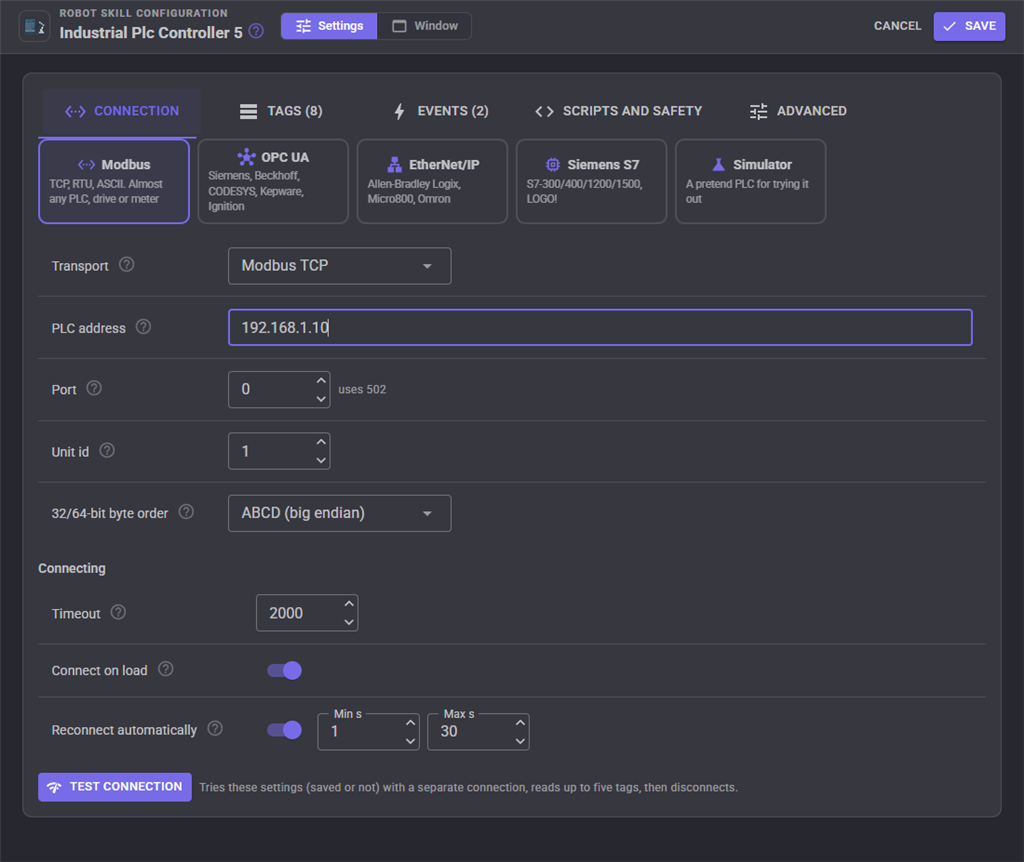This screenshot has width=1024, height=862.
Task: Open the Connection tab
Action: pos(122,111)
